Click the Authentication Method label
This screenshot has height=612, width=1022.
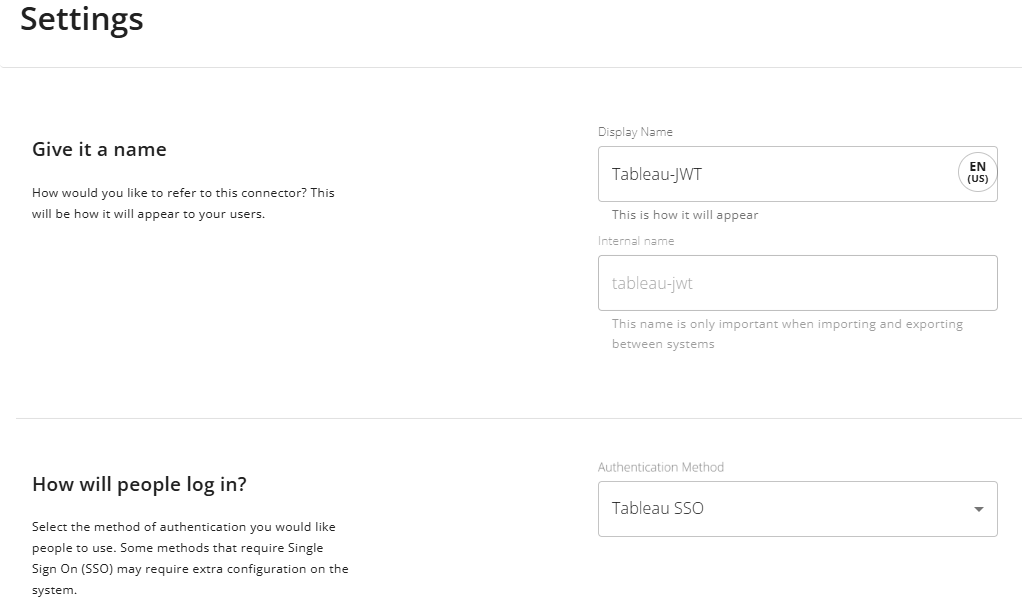point(661,467)
